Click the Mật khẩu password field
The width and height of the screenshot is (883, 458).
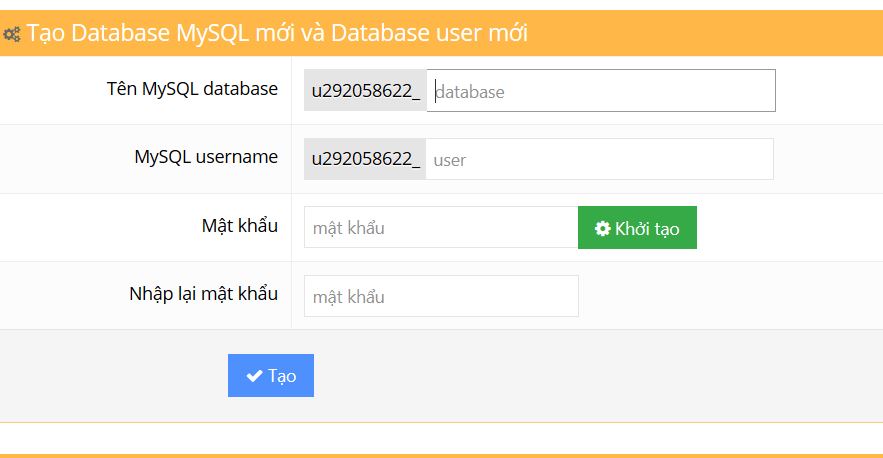tap(441, 228)
